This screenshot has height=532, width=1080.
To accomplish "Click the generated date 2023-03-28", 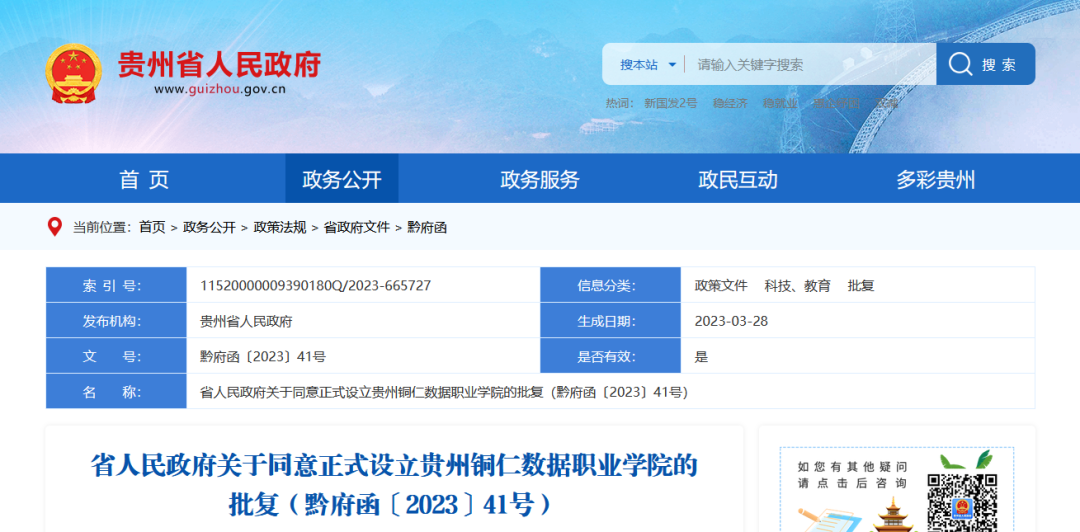I will (731, 321).
